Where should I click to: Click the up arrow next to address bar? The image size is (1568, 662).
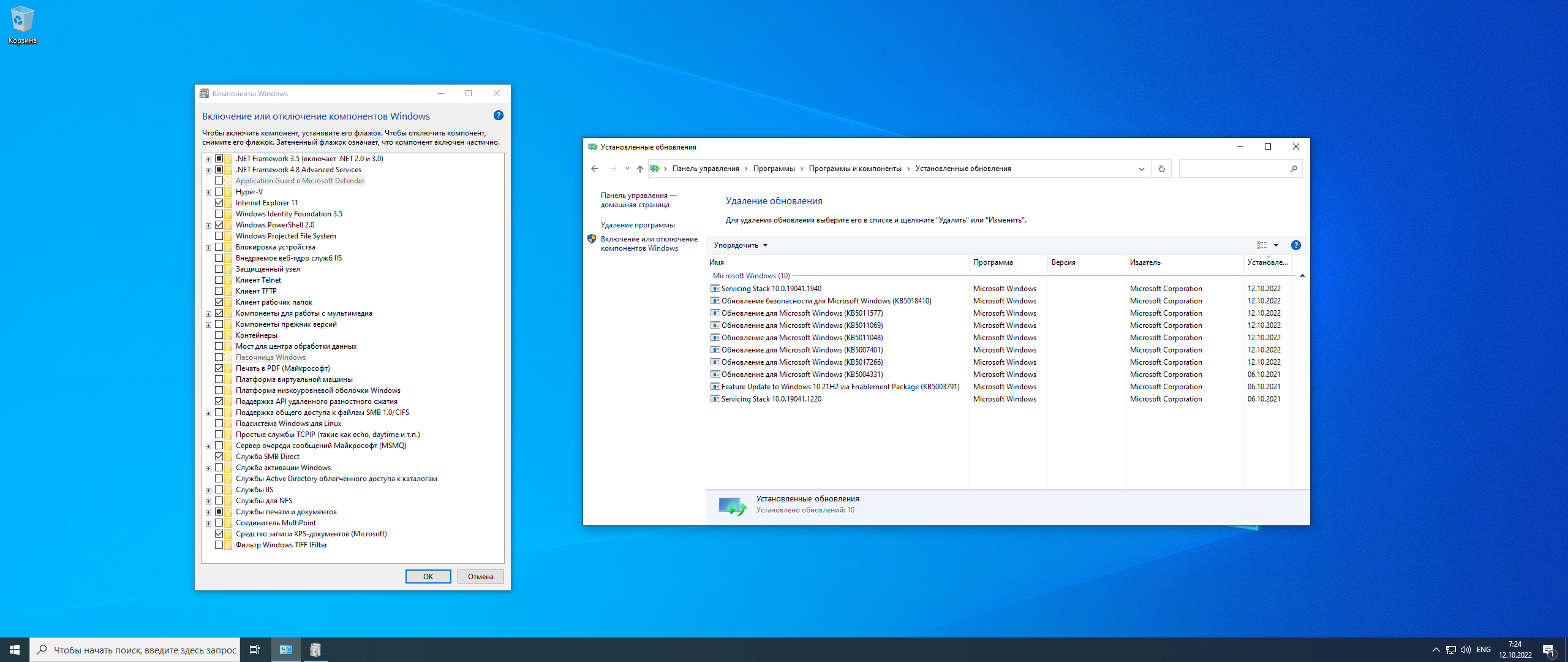pyautogui.click(x=639, y=169)
